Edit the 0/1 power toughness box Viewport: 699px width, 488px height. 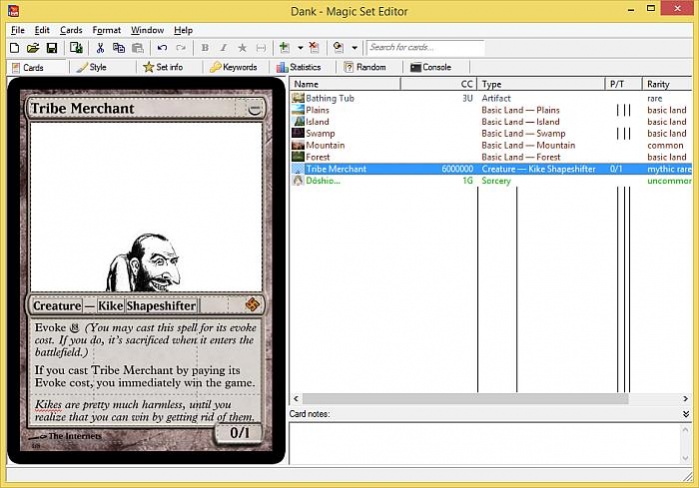pos(239,433)
